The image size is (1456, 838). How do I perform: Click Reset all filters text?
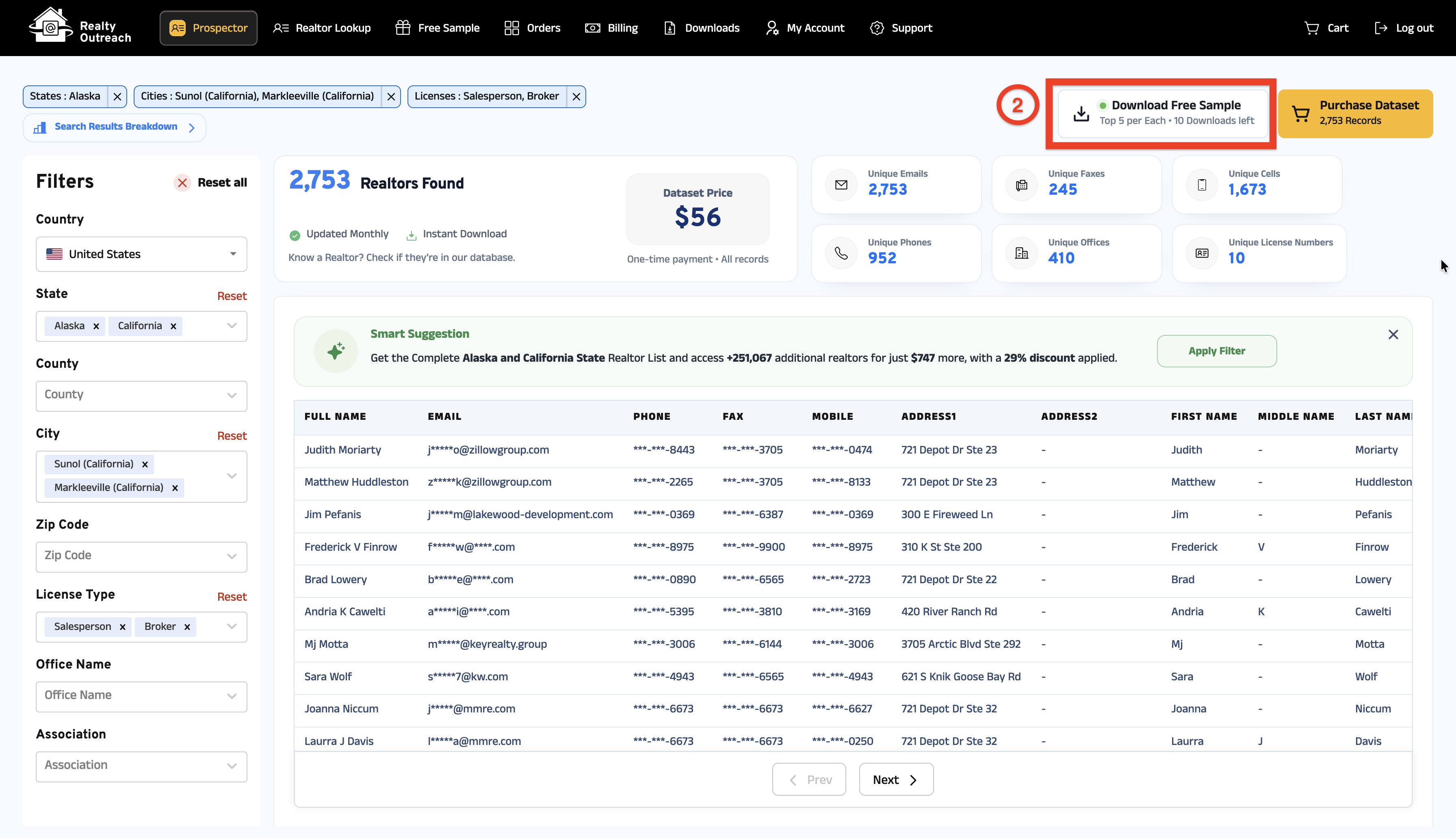(222, 183)
